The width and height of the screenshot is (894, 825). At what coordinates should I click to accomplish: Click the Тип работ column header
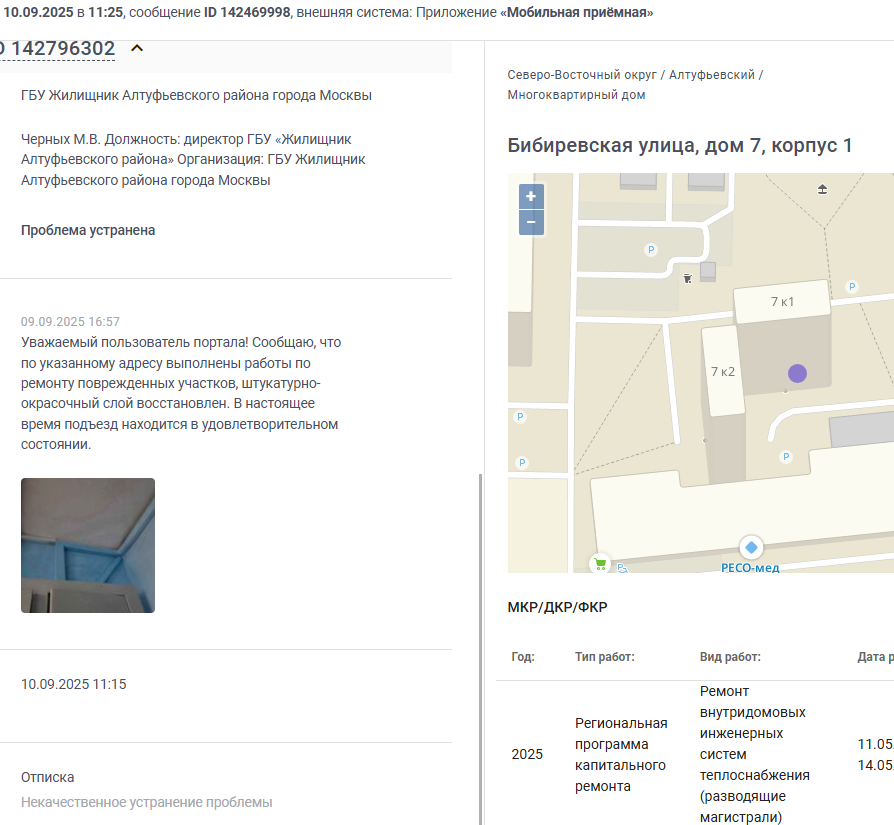coord(604,657)
